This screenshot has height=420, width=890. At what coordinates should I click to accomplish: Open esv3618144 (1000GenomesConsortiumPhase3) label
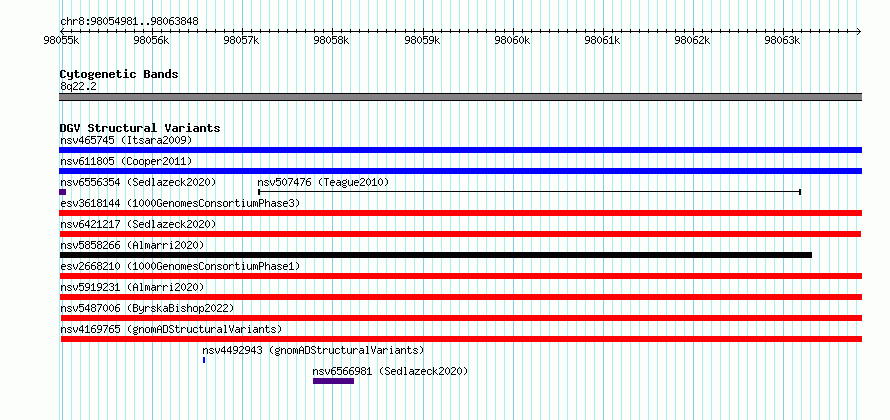tap(180, 203)
